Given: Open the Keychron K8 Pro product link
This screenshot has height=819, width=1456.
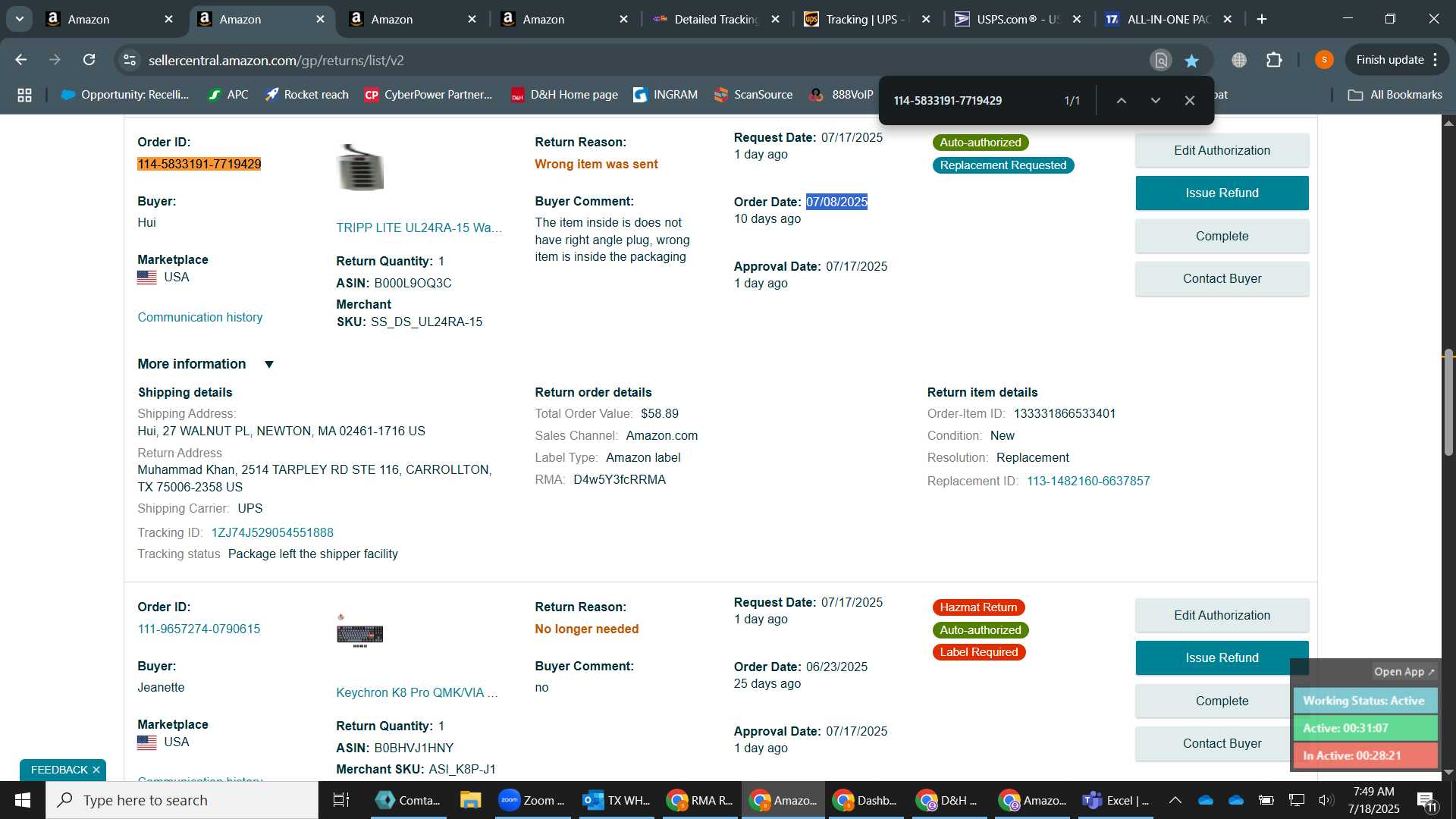Looking at the screenshot, I should (417, 692).
